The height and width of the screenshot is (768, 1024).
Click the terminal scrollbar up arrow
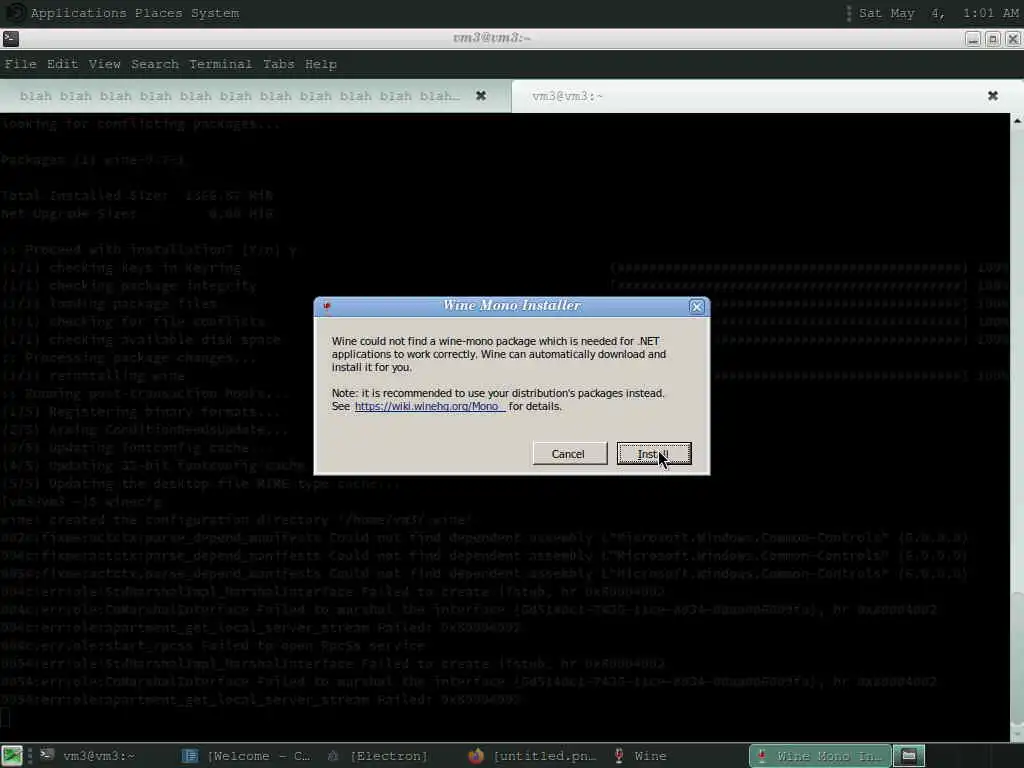point(1017,121)
